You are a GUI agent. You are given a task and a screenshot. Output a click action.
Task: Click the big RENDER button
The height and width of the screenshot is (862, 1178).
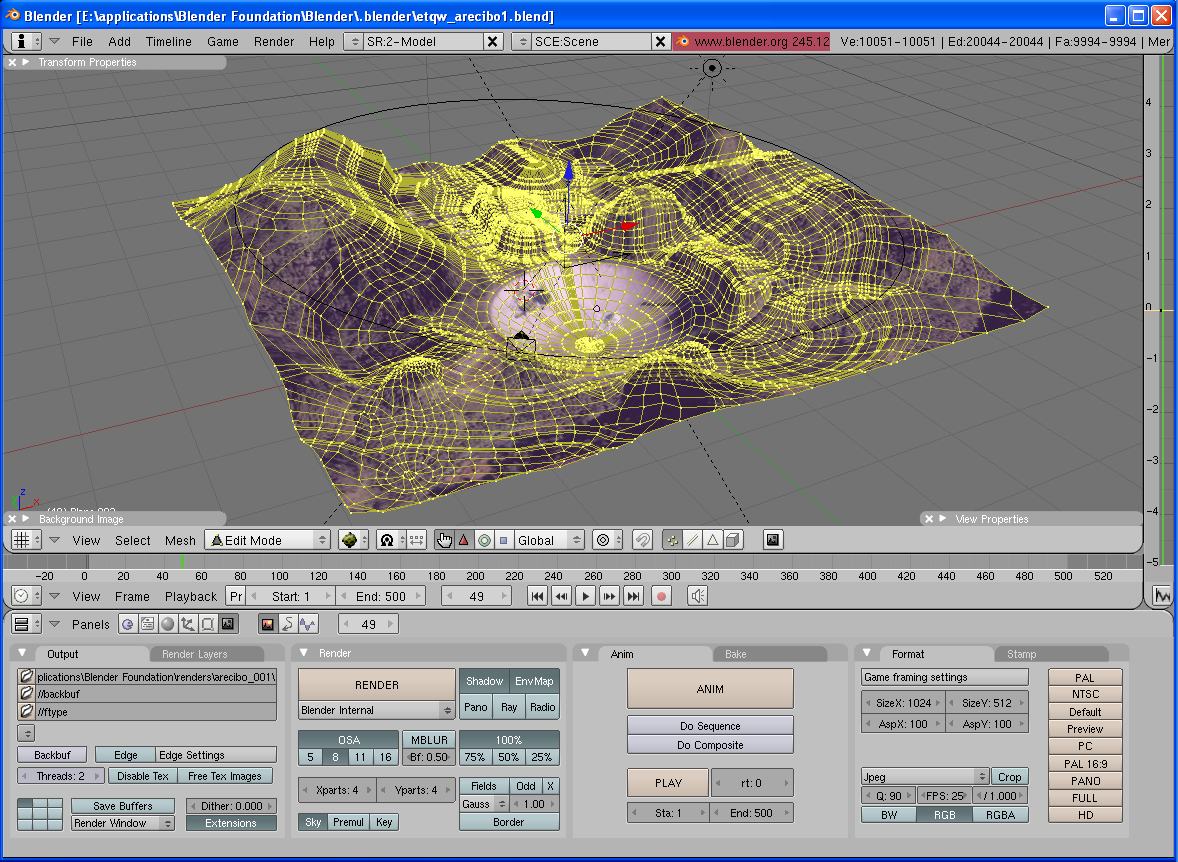[377, 685]
